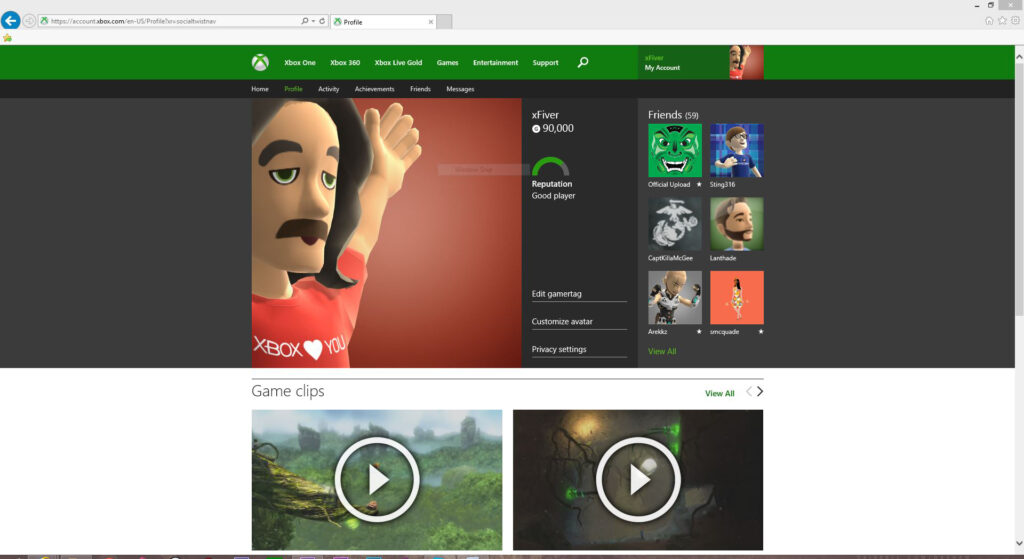Open the Achievements tab
The image size is (1024, 559).
[374, 89]
